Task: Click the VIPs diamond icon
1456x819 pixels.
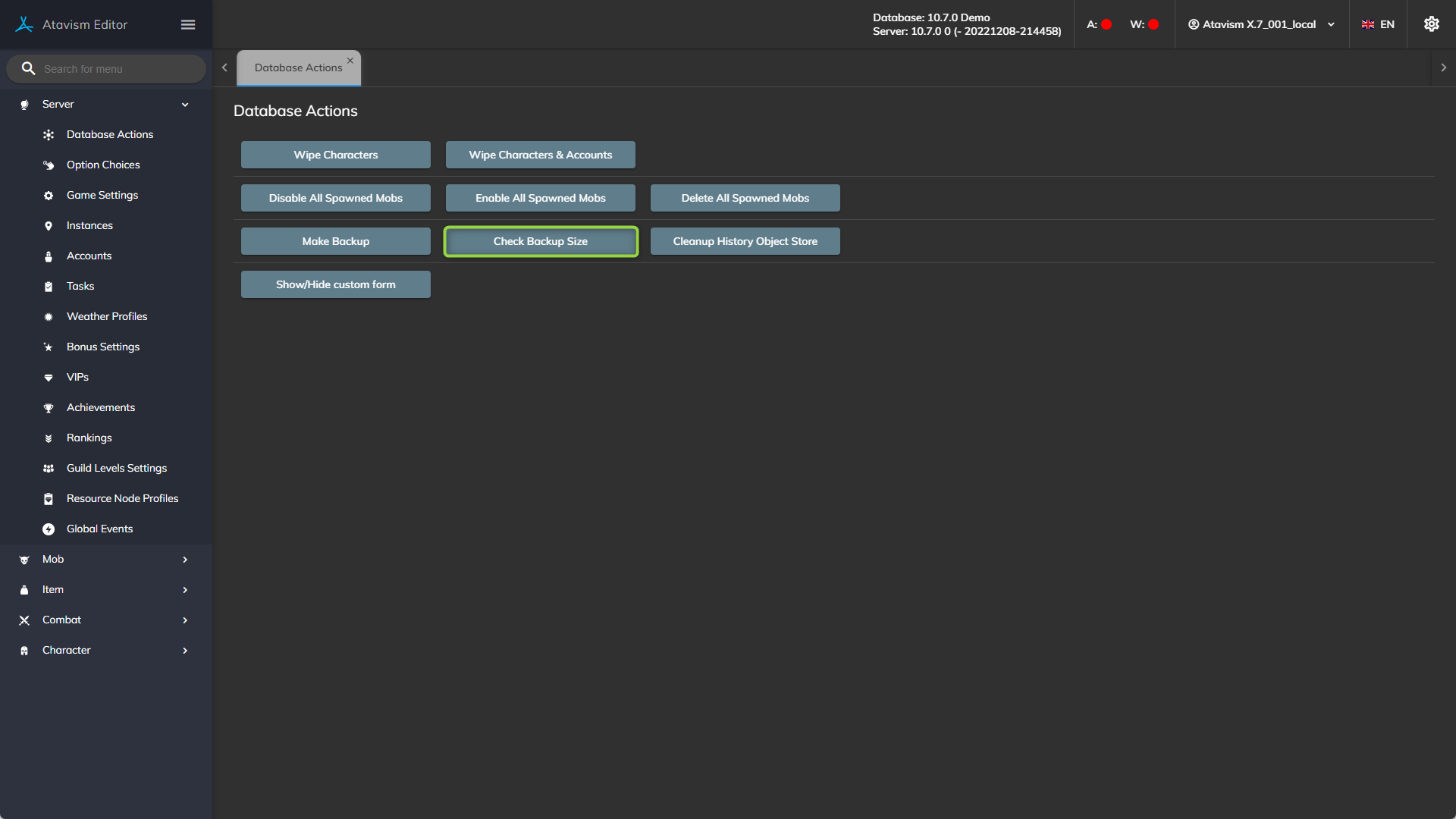Action: [49, 378]
